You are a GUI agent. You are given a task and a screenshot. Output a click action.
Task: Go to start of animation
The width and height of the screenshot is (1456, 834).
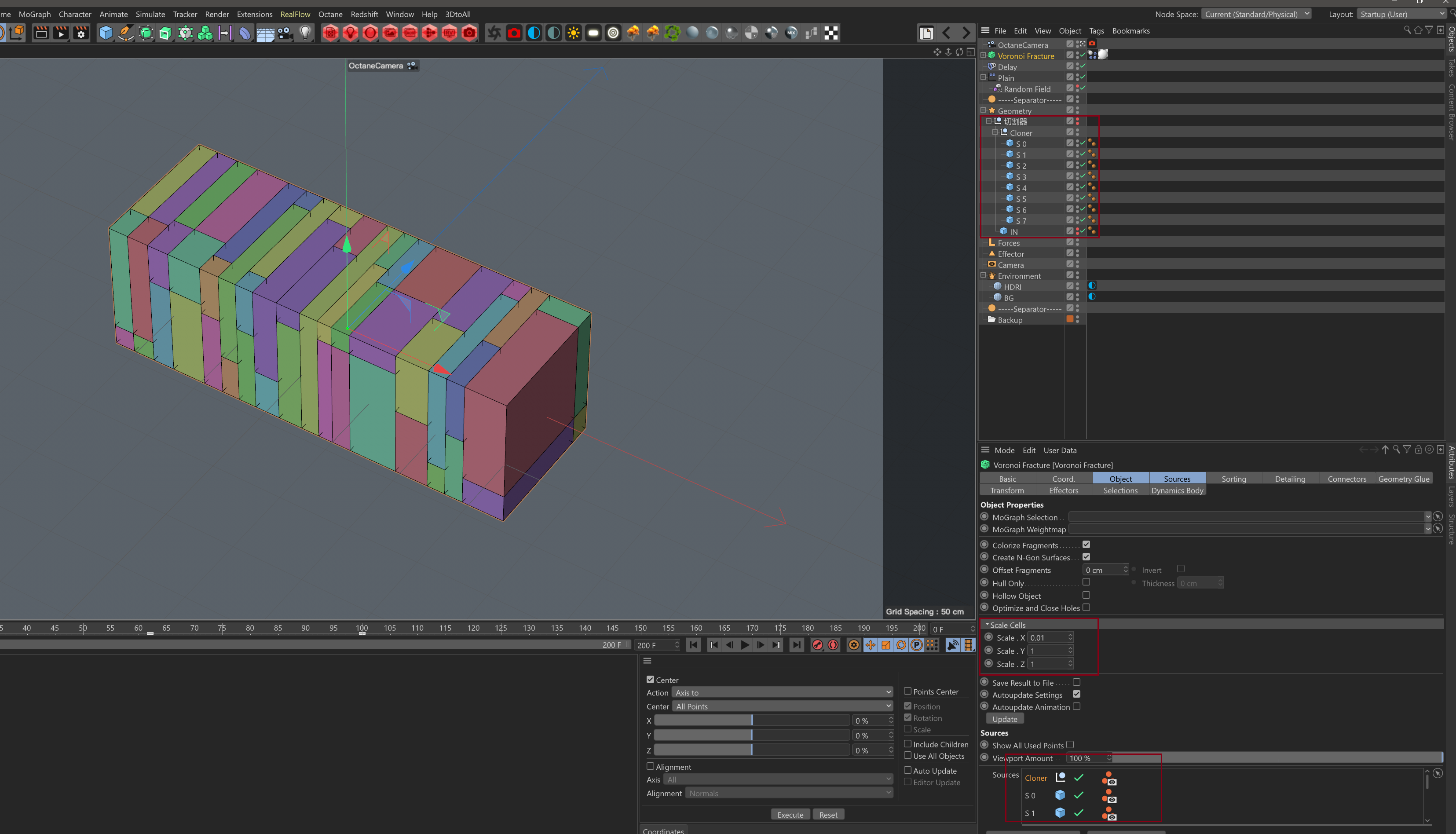click(694, 645)
